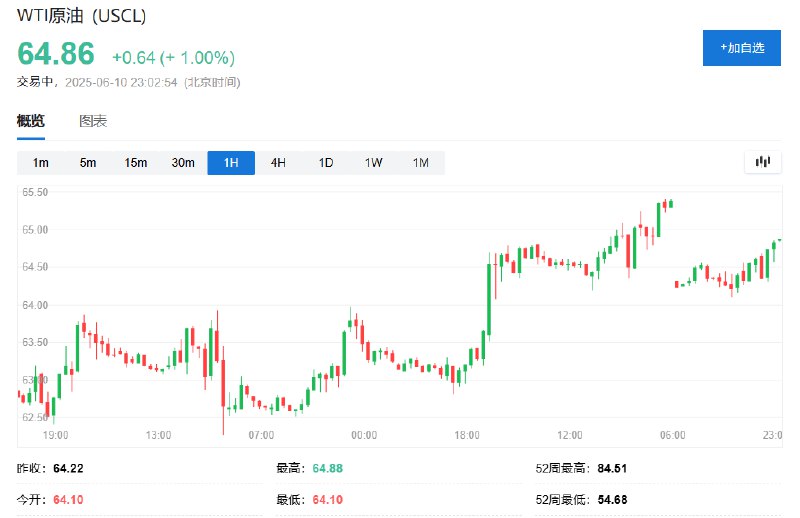Click the 64.00 y-axis price label

(35, 305)
